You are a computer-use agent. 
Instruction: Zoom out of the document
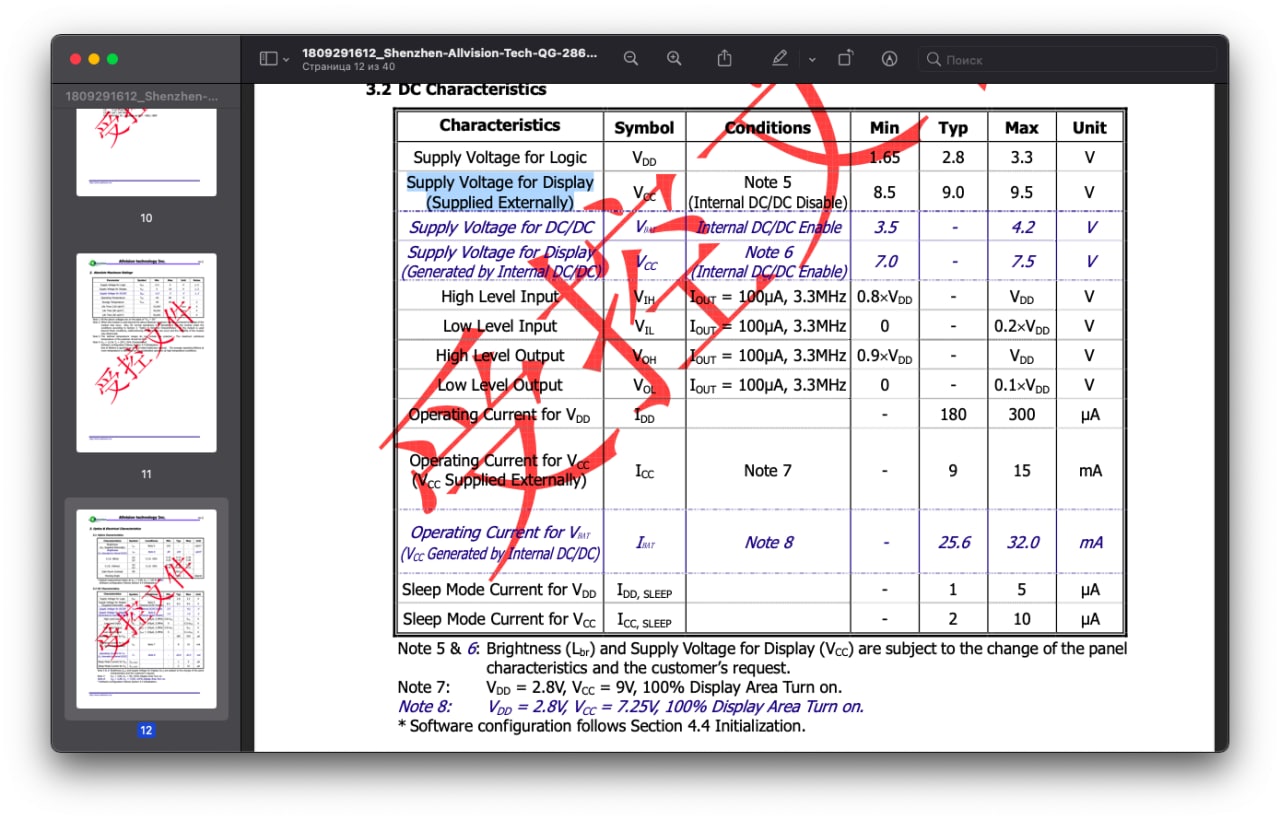(x=631, y=59)
